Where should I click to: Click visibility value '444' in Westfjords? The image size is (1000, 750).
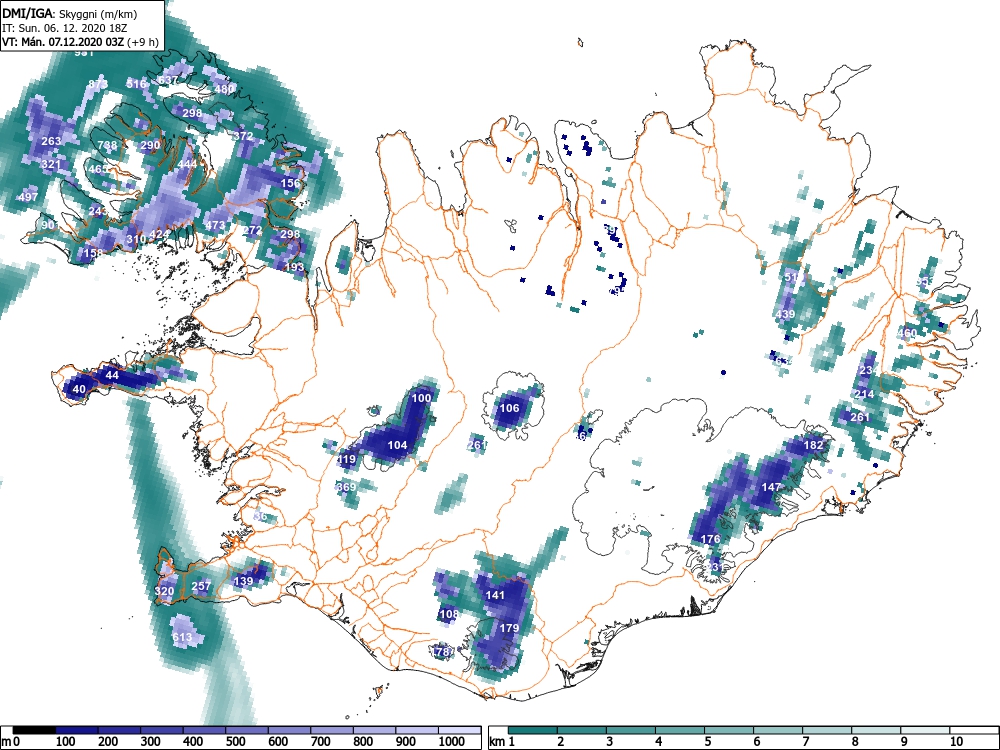tap(188, 164)
